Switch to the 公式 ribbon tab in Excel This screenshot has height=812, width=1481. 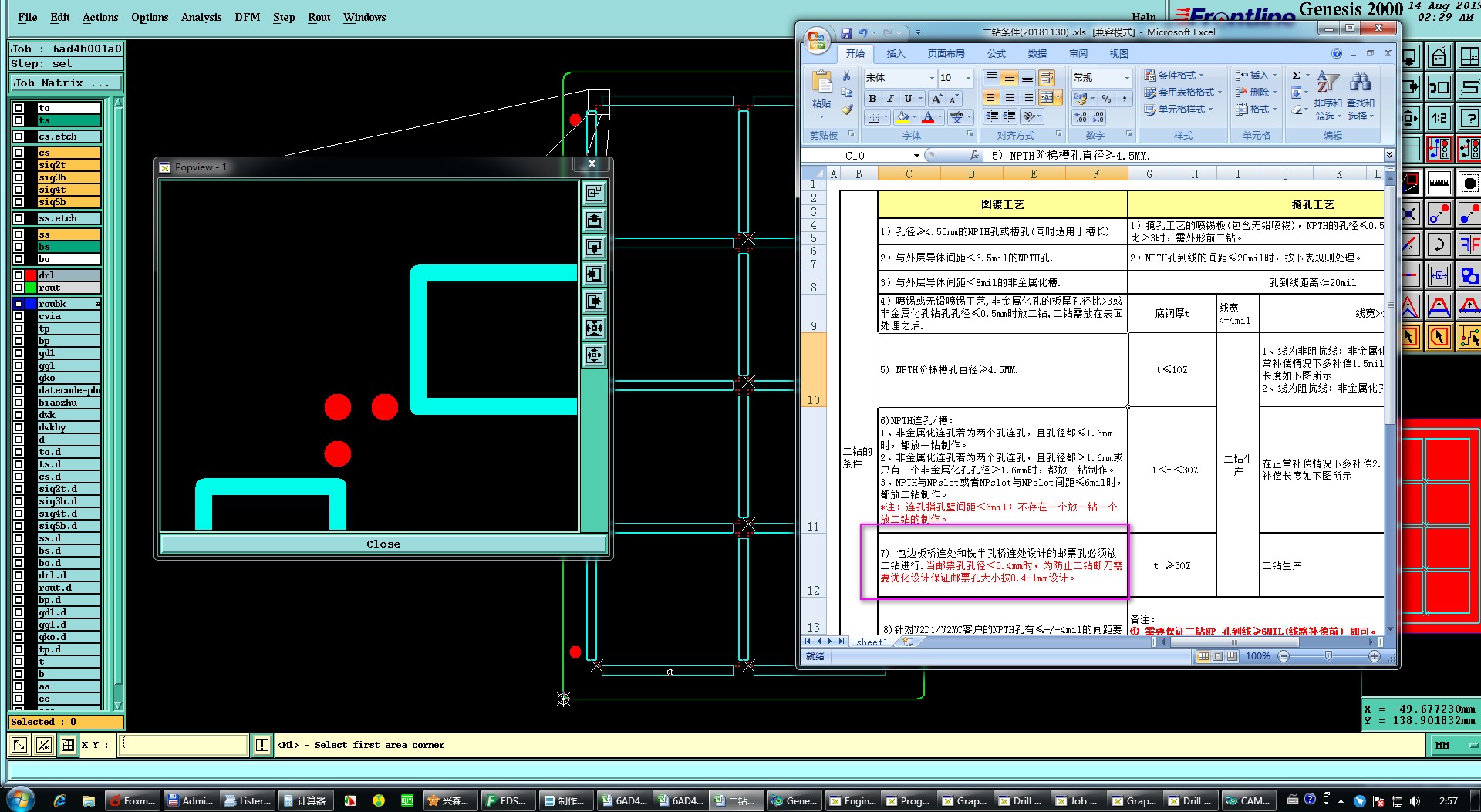coord(997,53)
